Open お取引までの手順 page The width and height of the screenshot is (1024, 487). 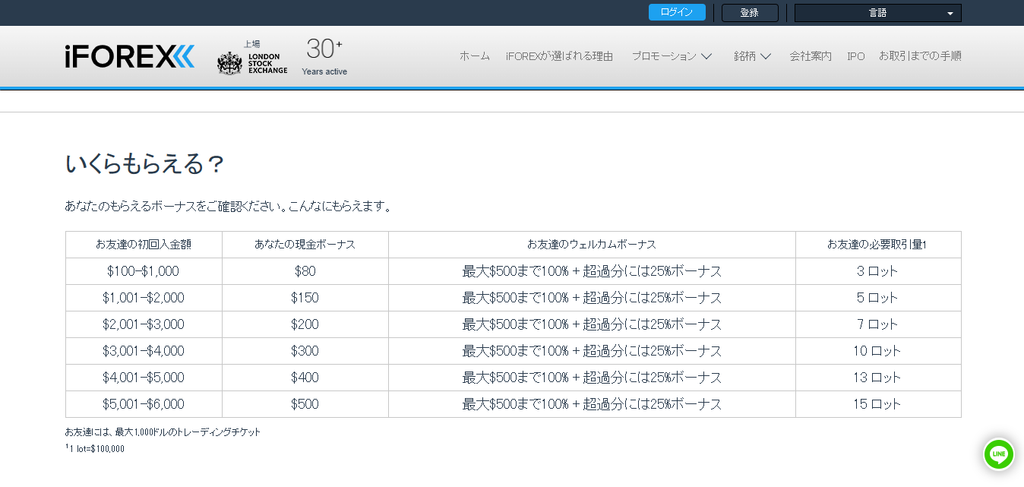click(x=920, y=56)
